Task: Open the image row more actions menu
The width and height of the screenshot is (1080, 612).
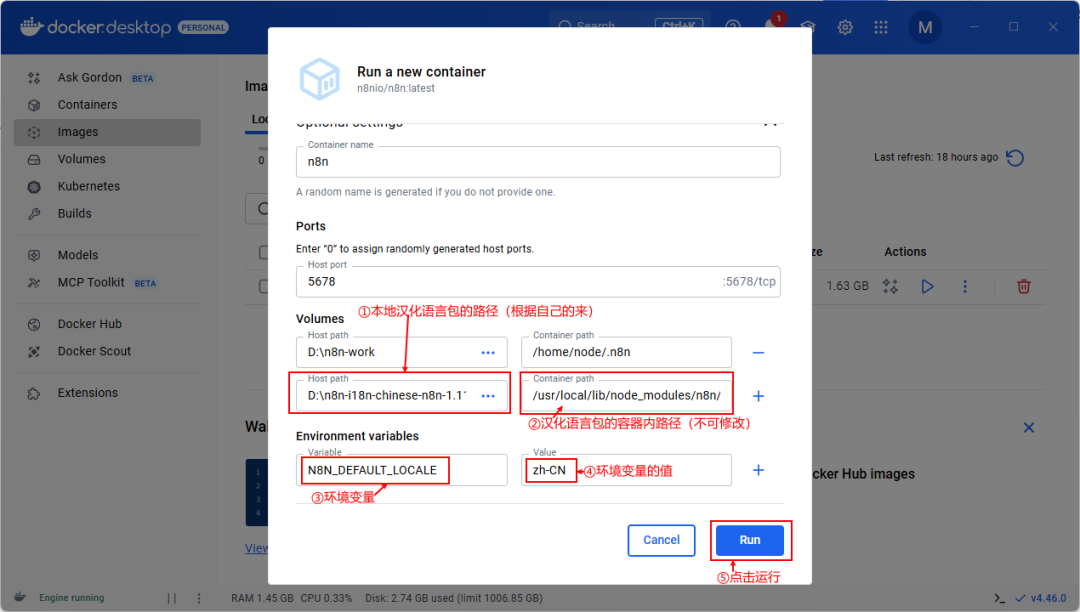Action: tap(965, 286)
